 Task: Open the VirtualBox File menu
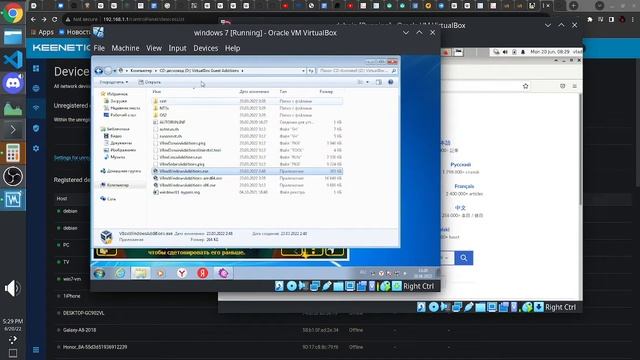click(99, 48)
